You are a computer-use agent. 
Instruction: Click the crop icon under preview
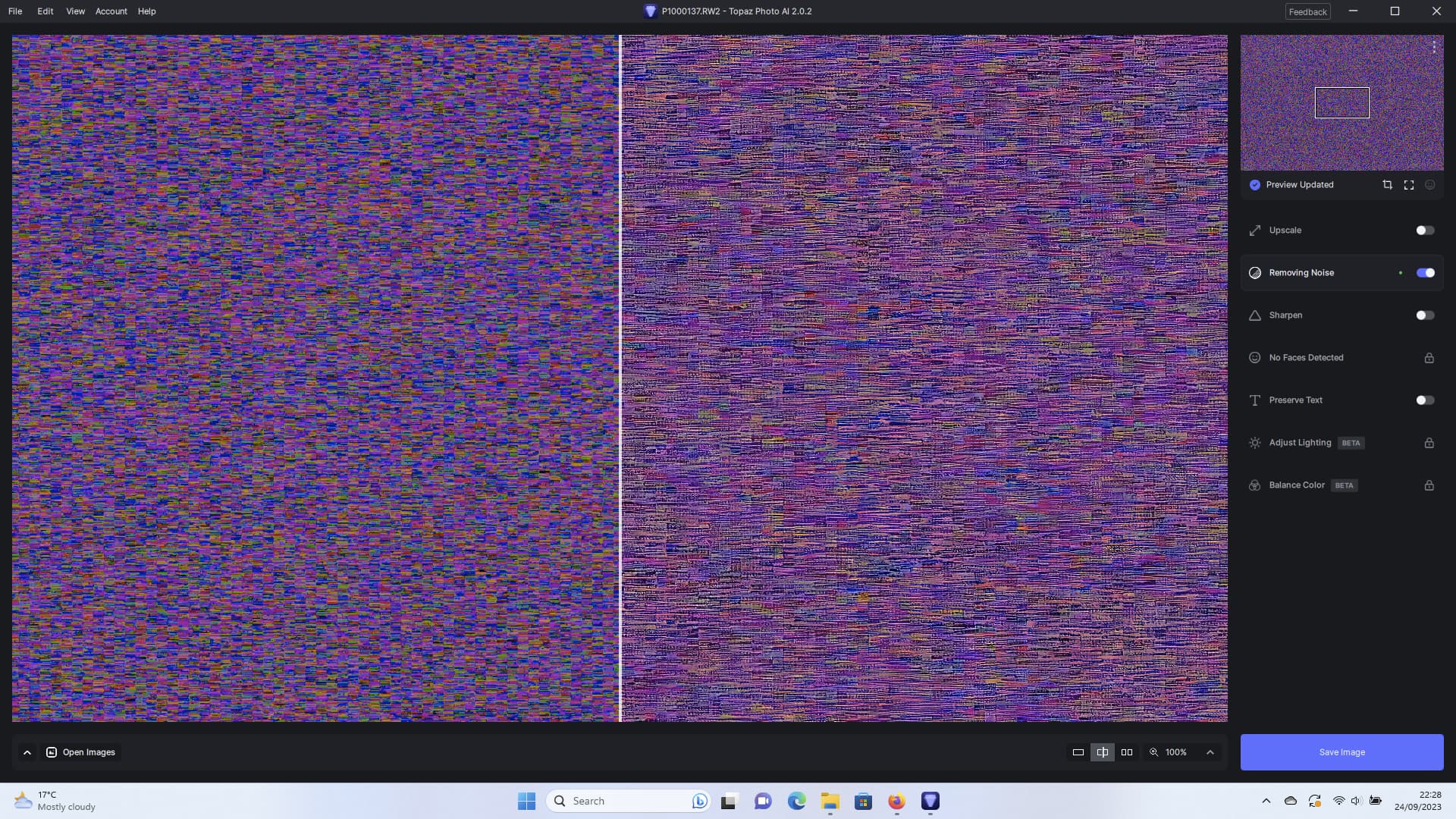pos(1387,185)
